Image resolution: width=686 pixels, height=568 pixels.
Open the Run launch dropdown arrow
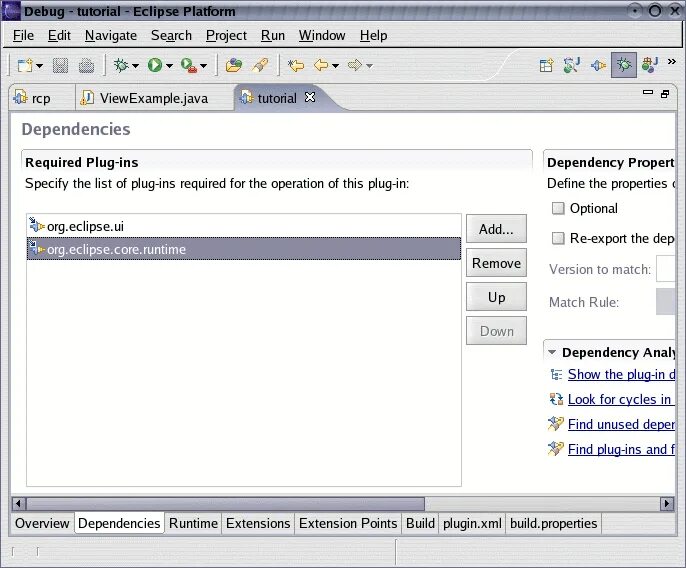click(169, 66)
